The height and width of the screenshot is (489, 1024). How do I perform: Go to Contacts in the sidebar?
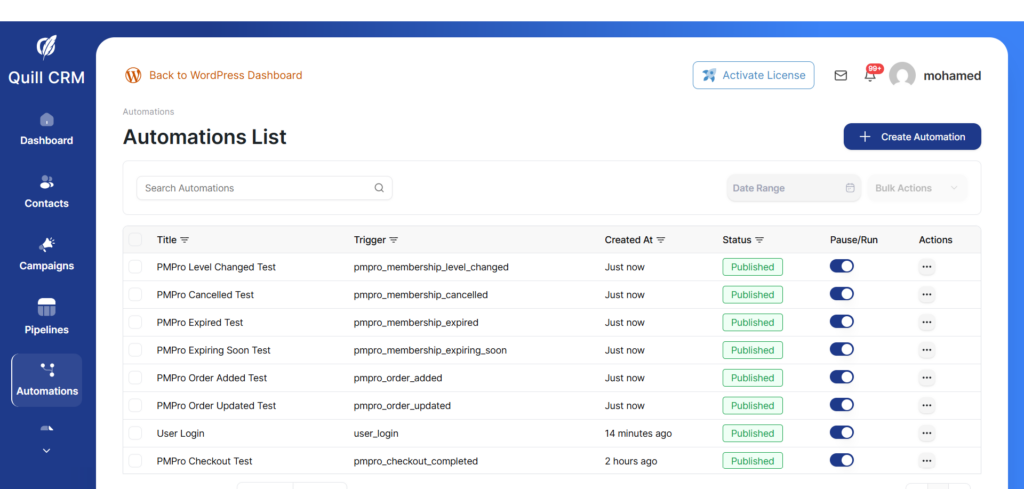pos(46,191)
